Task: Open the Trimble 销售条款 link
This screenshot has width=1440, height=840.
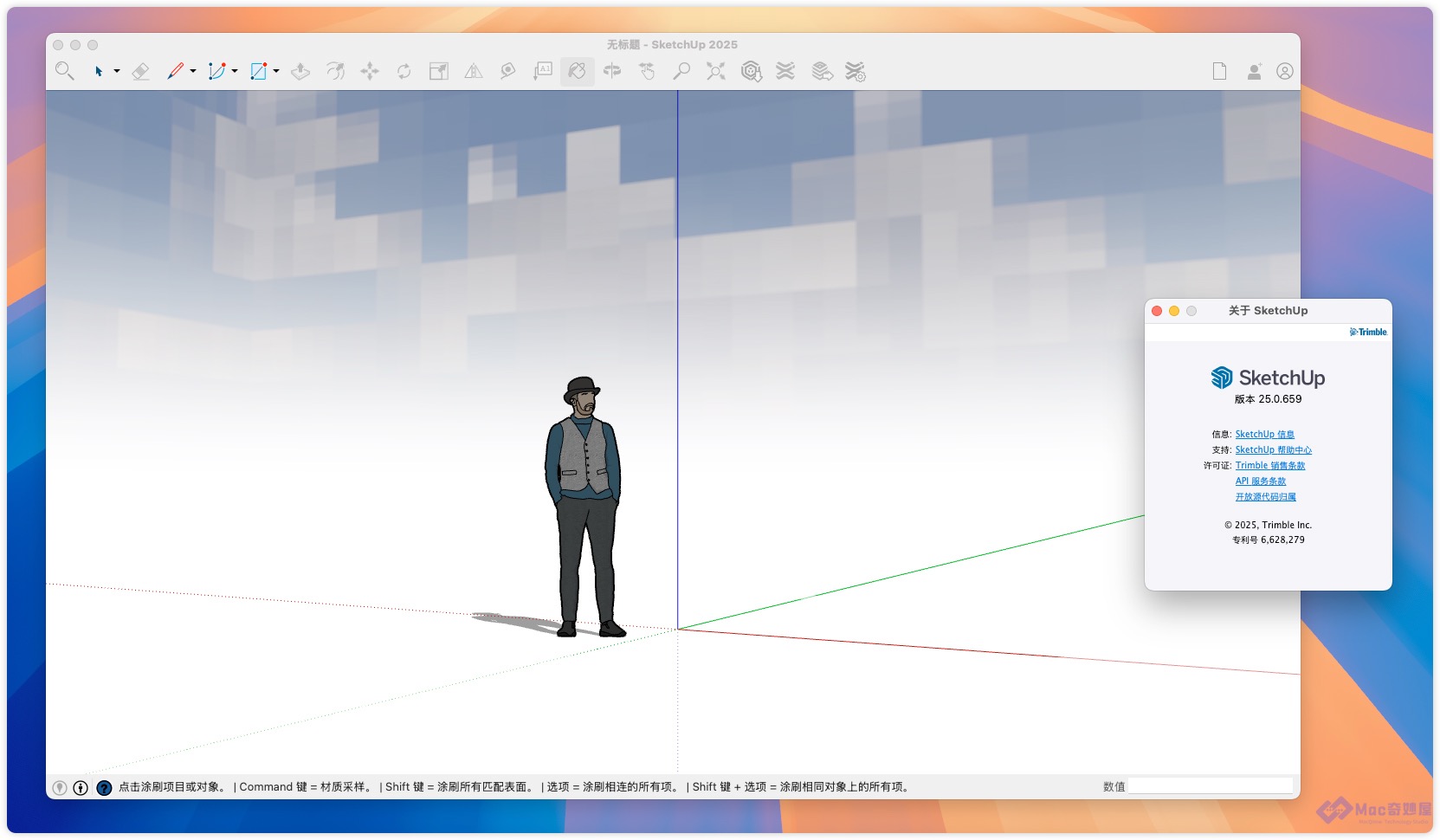Action: (x=1270, y=466)
